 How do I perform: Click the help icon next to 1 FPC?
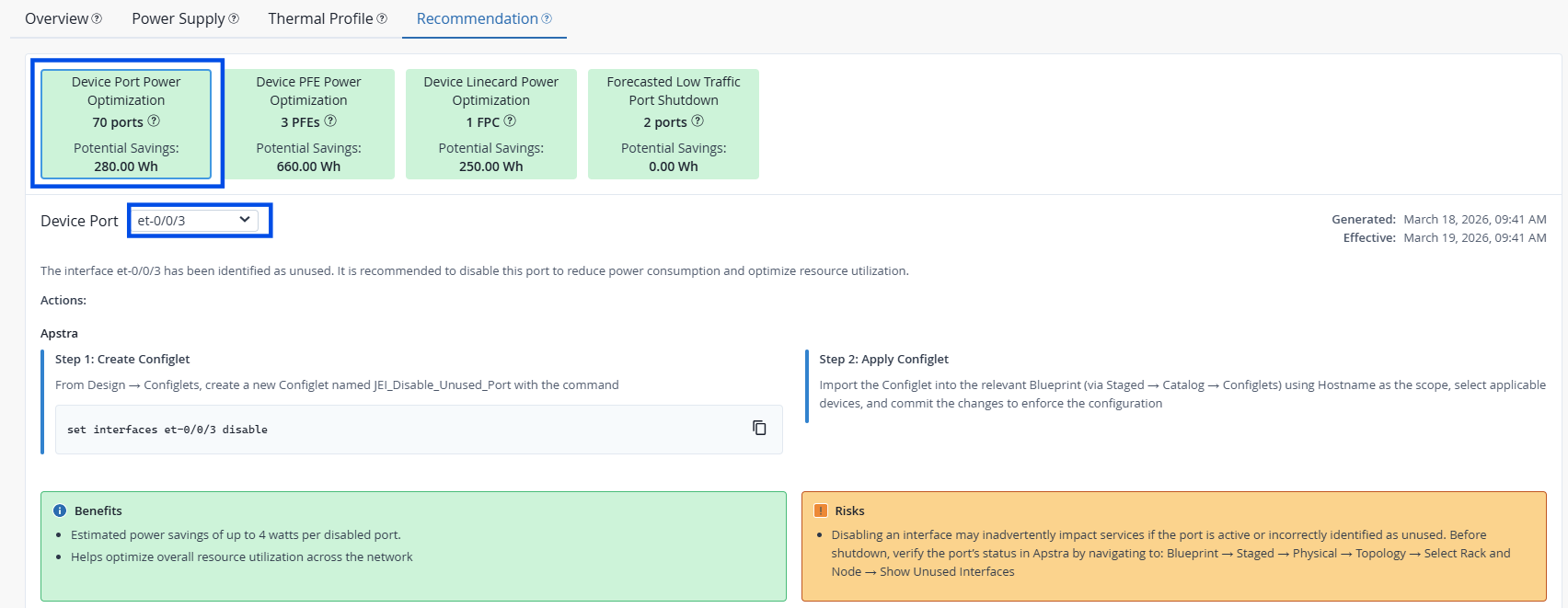click(510, 121)
